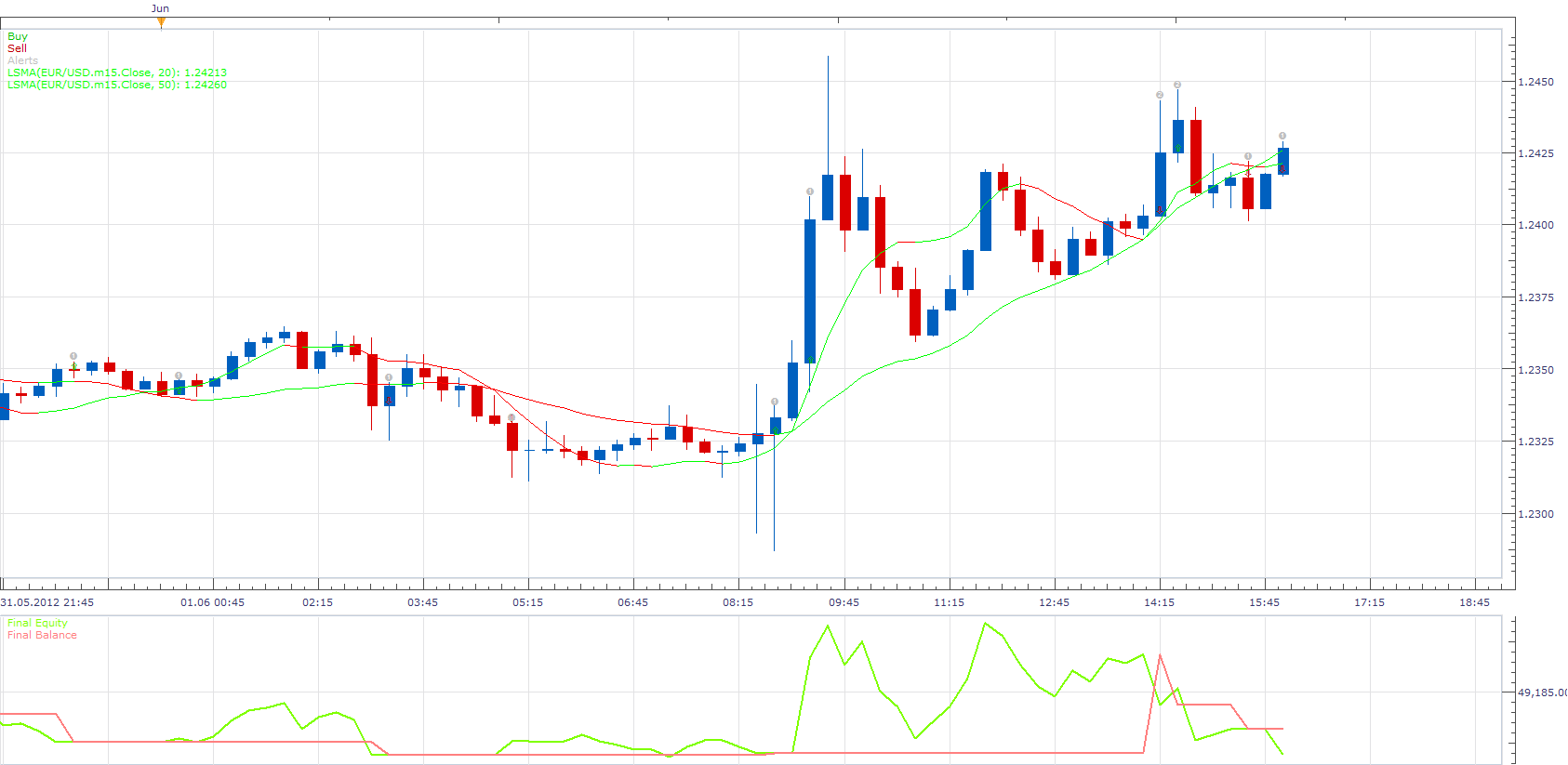Viewport: 1568px width, 765px height.
Task: Click the 01.06 00:45 time label
Action: [213, 602]
